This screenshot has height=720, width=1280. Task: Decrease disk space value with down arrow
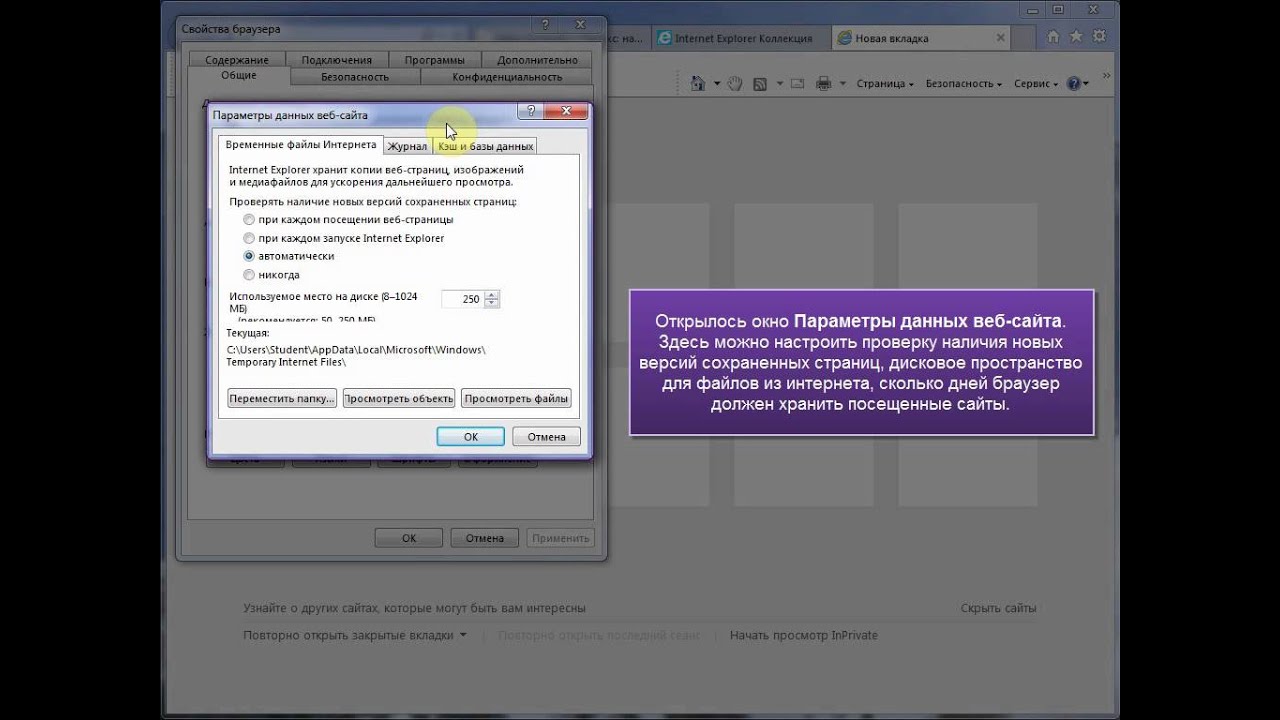pos(492,303)
